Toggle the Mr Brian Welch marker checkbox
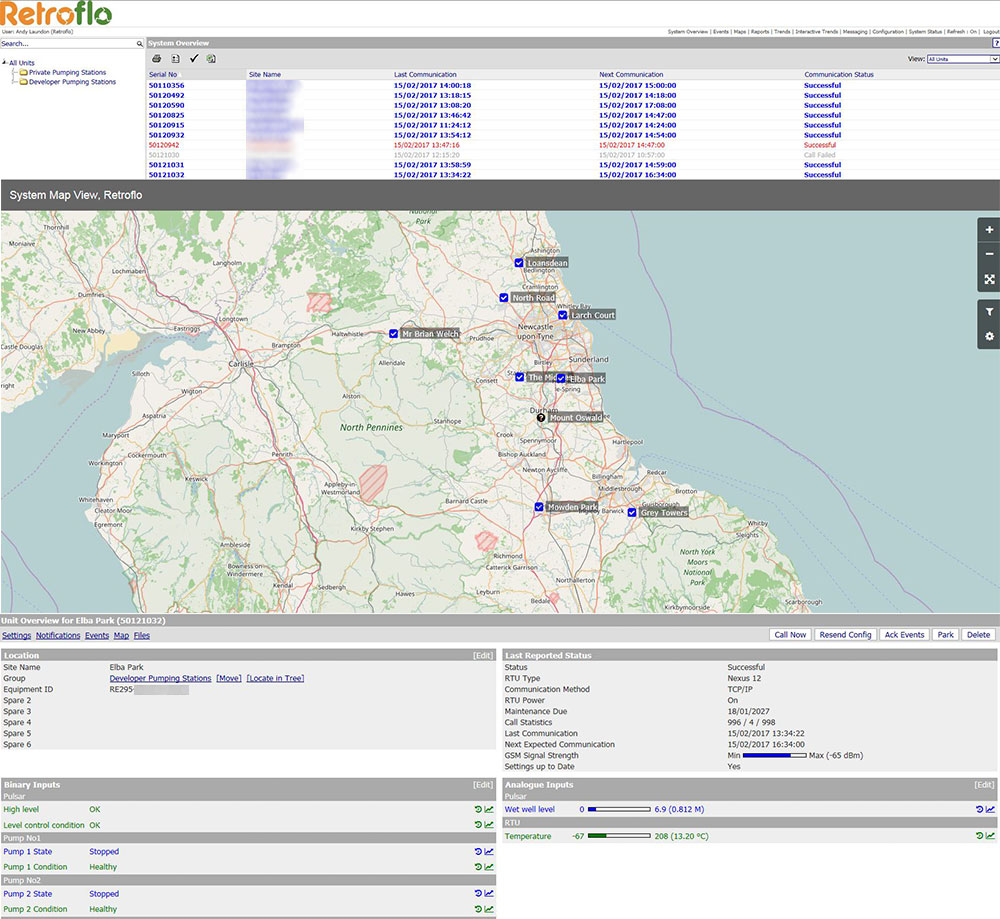Image resolution: width=1000 pixels, height=919 pixels. point(394,333)
